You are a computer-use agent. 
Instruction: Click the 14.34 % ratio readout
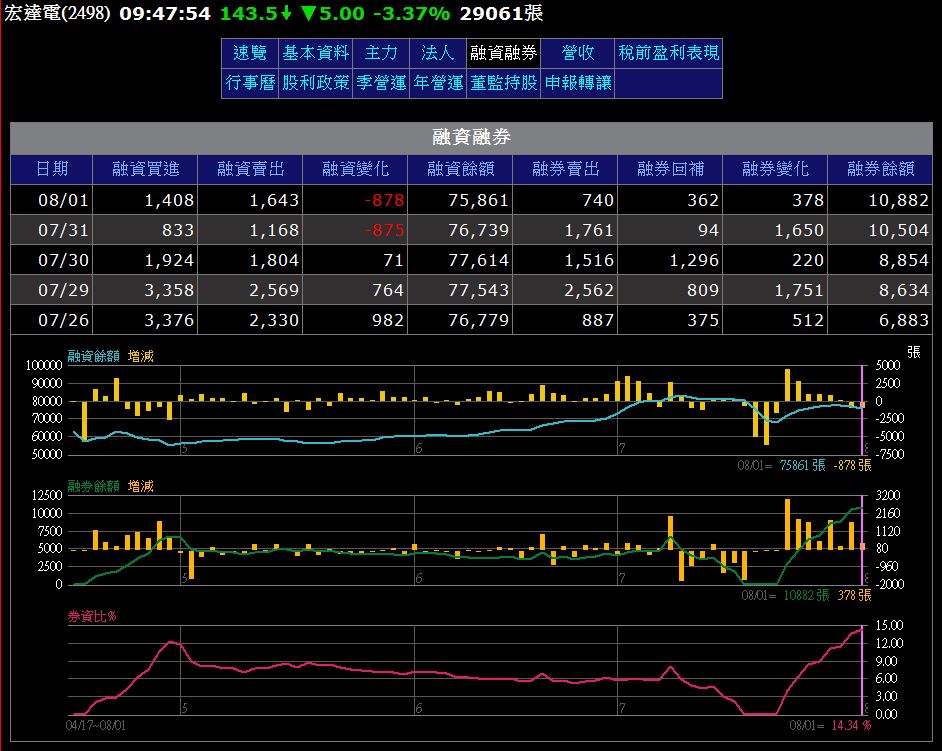(851, 726)
